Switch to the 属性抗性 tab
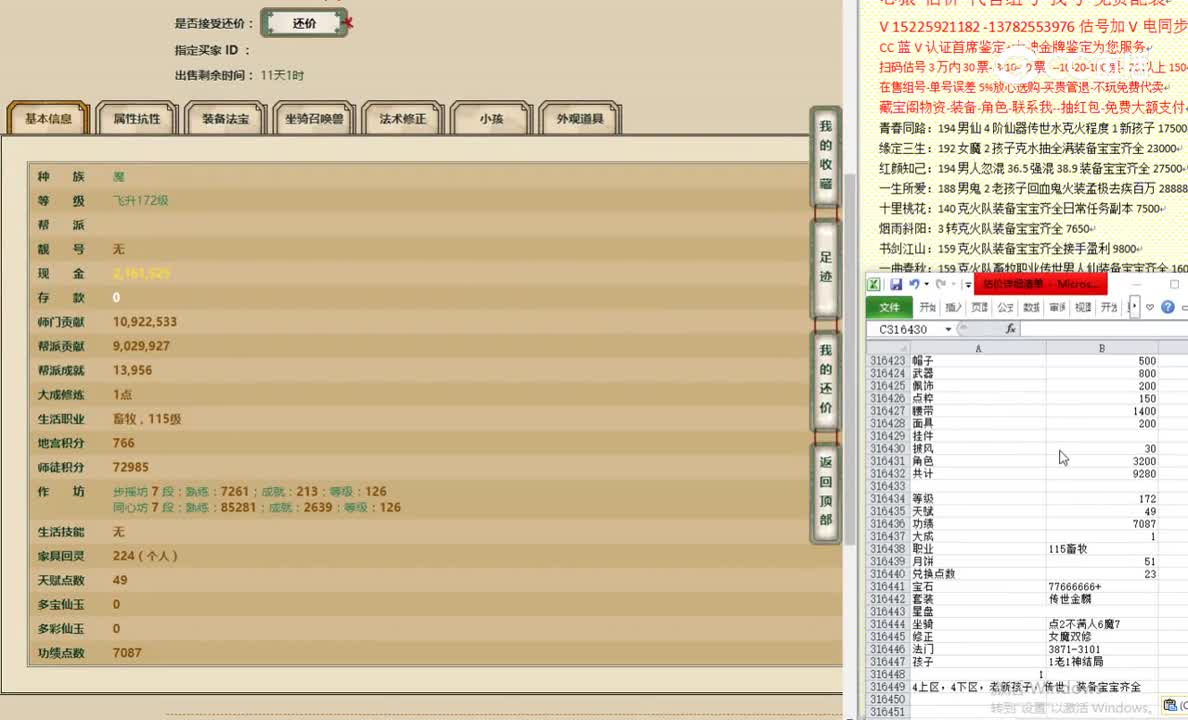 click(x=137, y=118)
